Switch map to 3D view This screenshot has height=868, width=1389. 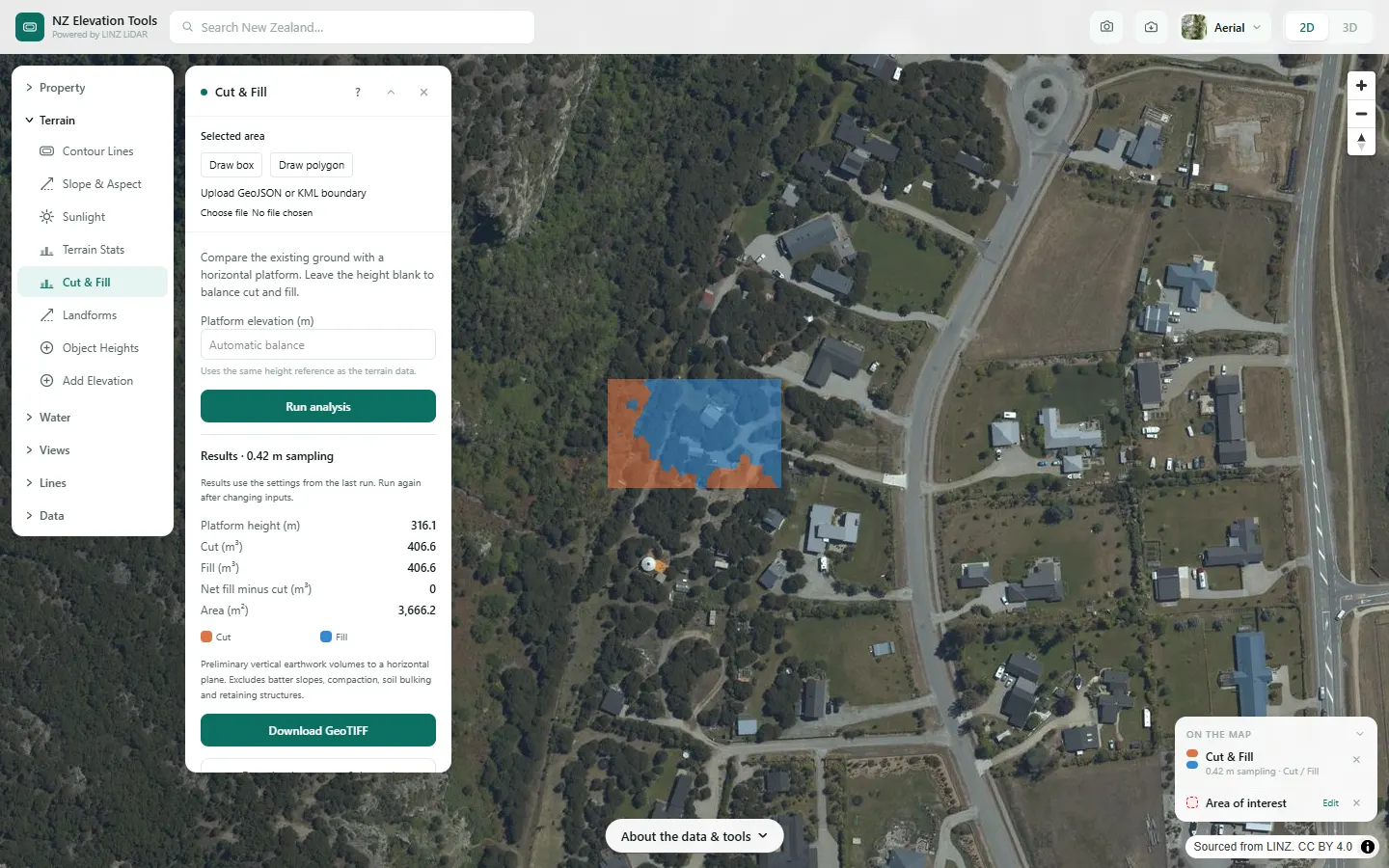1349,27
